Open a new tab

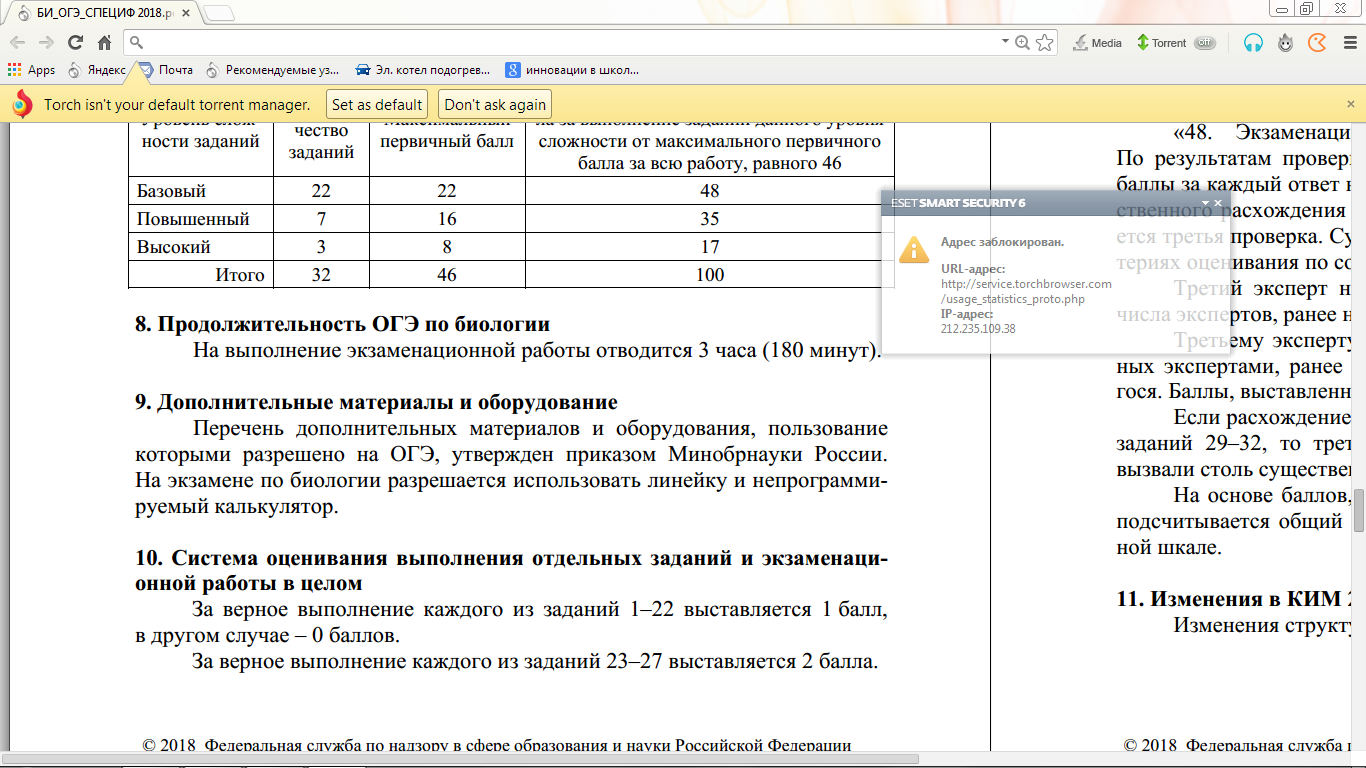pos(219,13)
